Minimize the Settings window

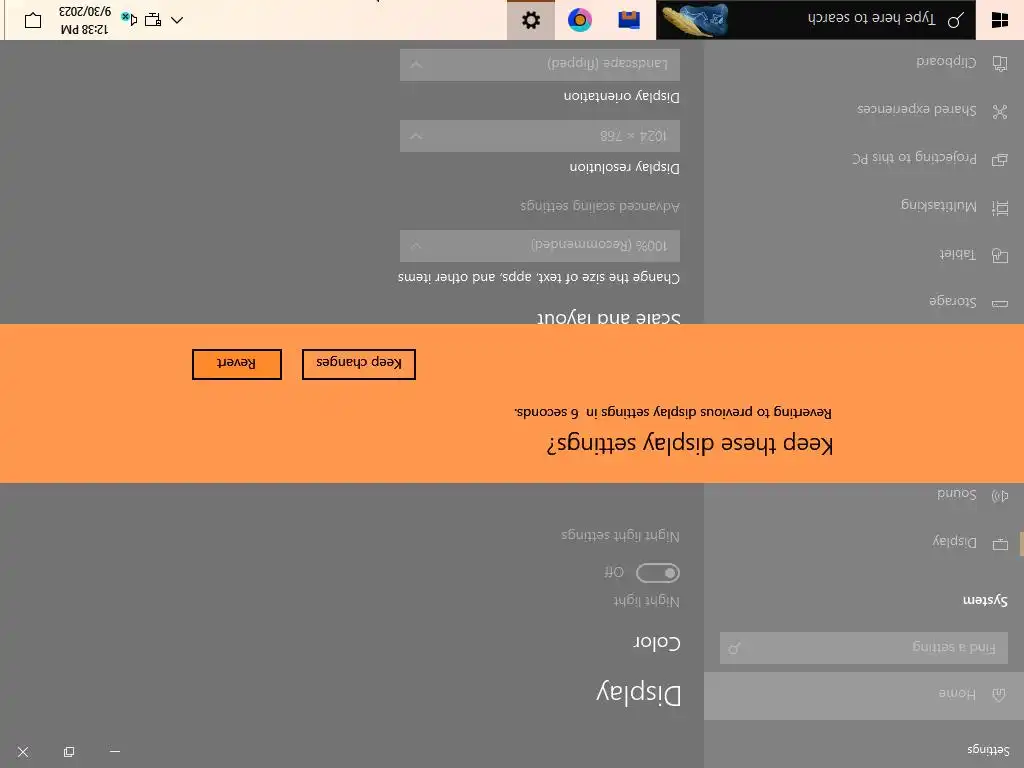coord(115,752)
